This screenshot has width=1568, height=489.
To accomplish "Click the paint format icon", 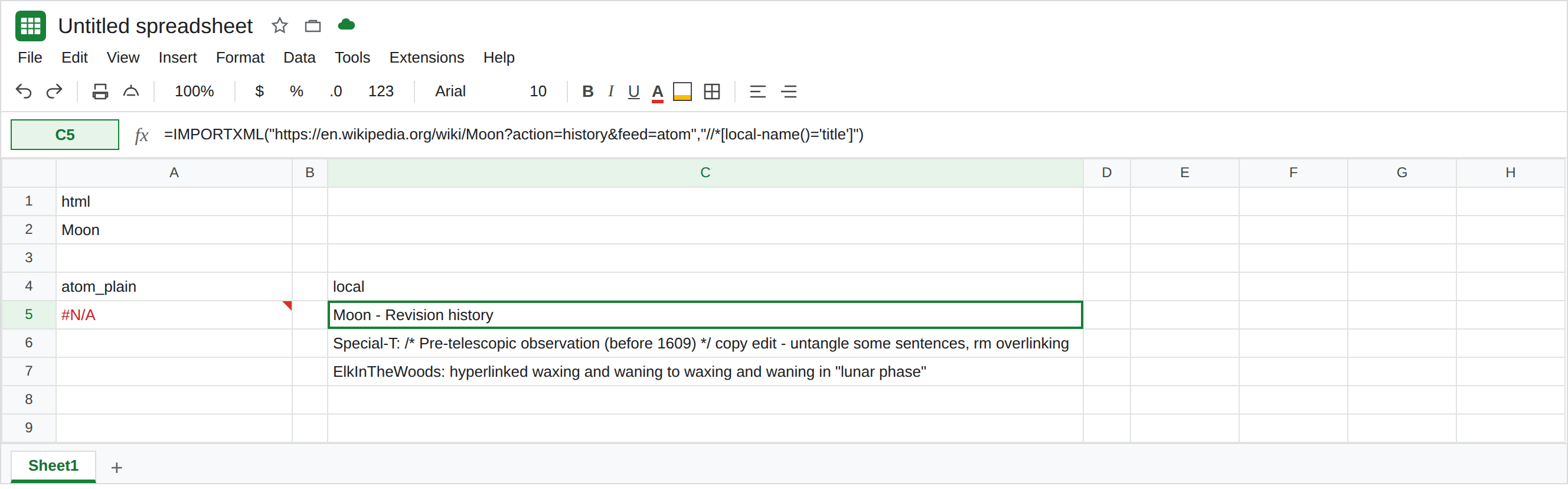I will coord(131,92).
